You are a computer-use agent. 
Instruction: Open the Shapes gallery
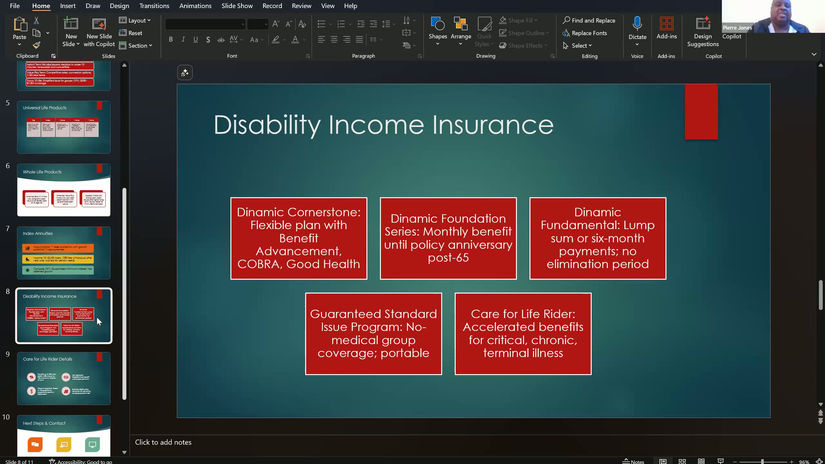pyautogui.click(x=438, y=31)
